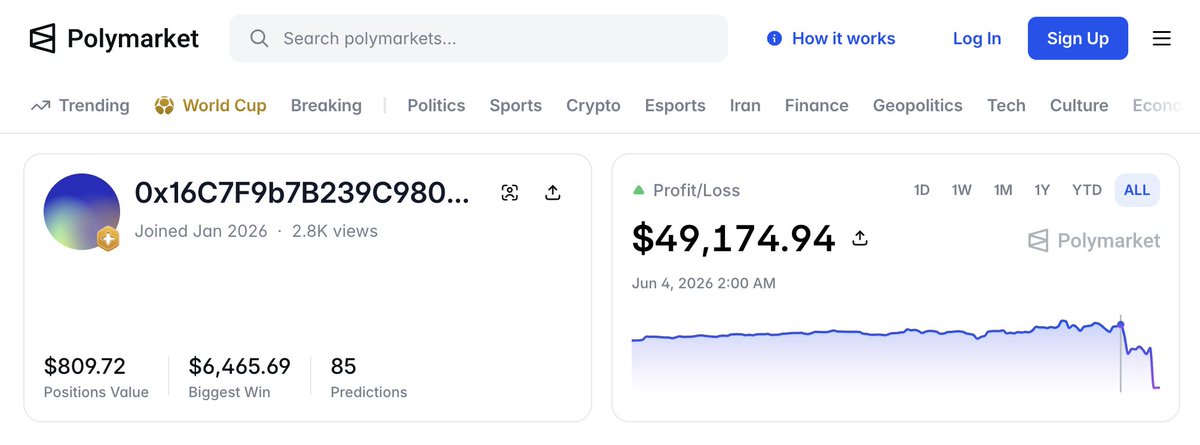Screen dimensions: 1200x445
Task: Switch chart to ALL time range
Action: (x=1137, y=190)
